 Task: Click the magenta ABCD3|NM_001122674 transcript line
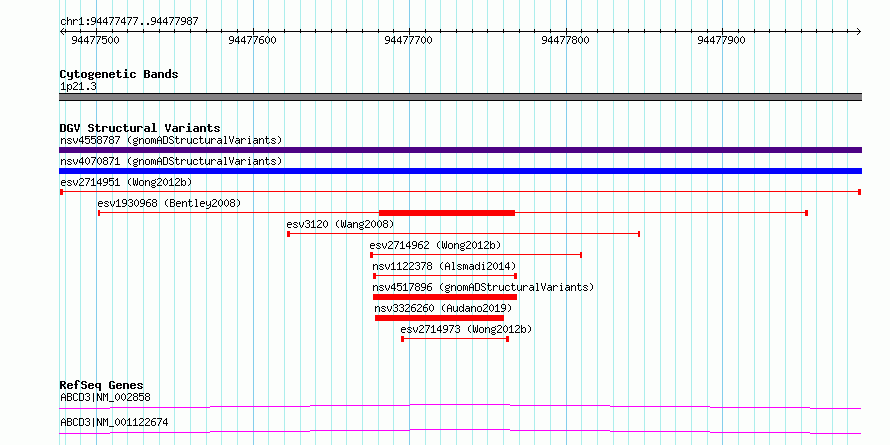[460, 431]
